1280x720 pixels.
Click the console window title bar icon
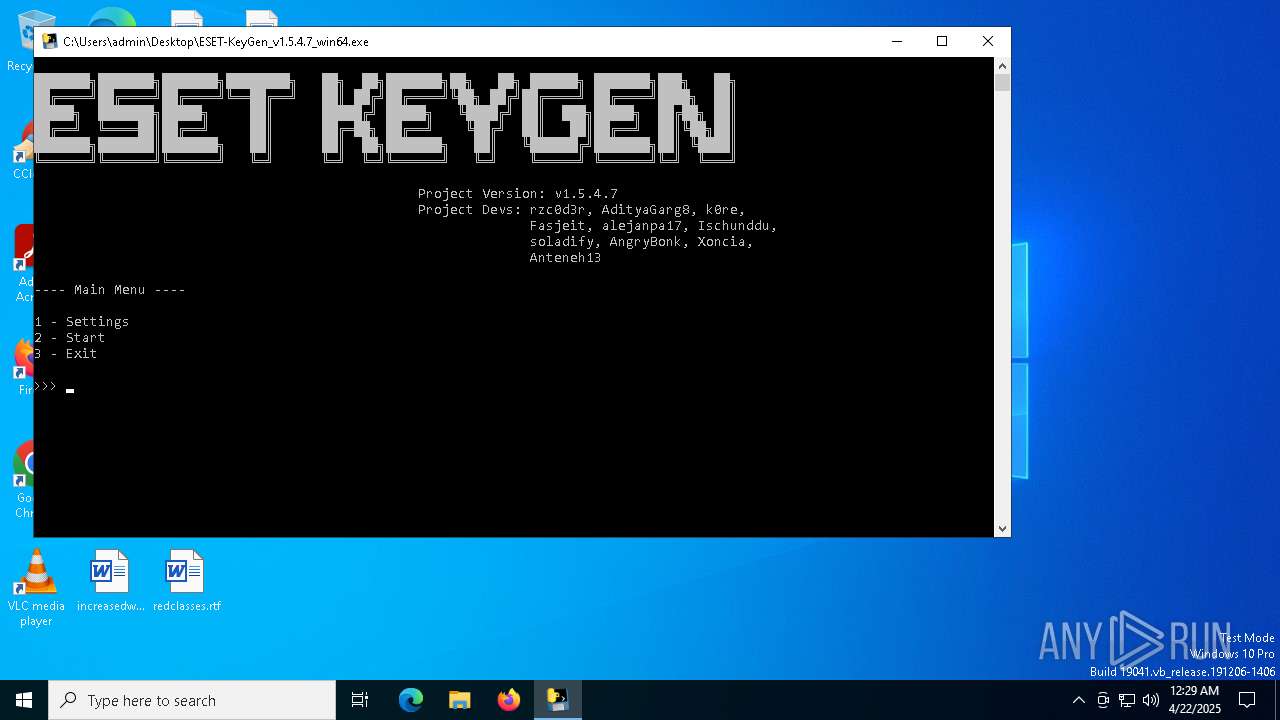(50, 41)
